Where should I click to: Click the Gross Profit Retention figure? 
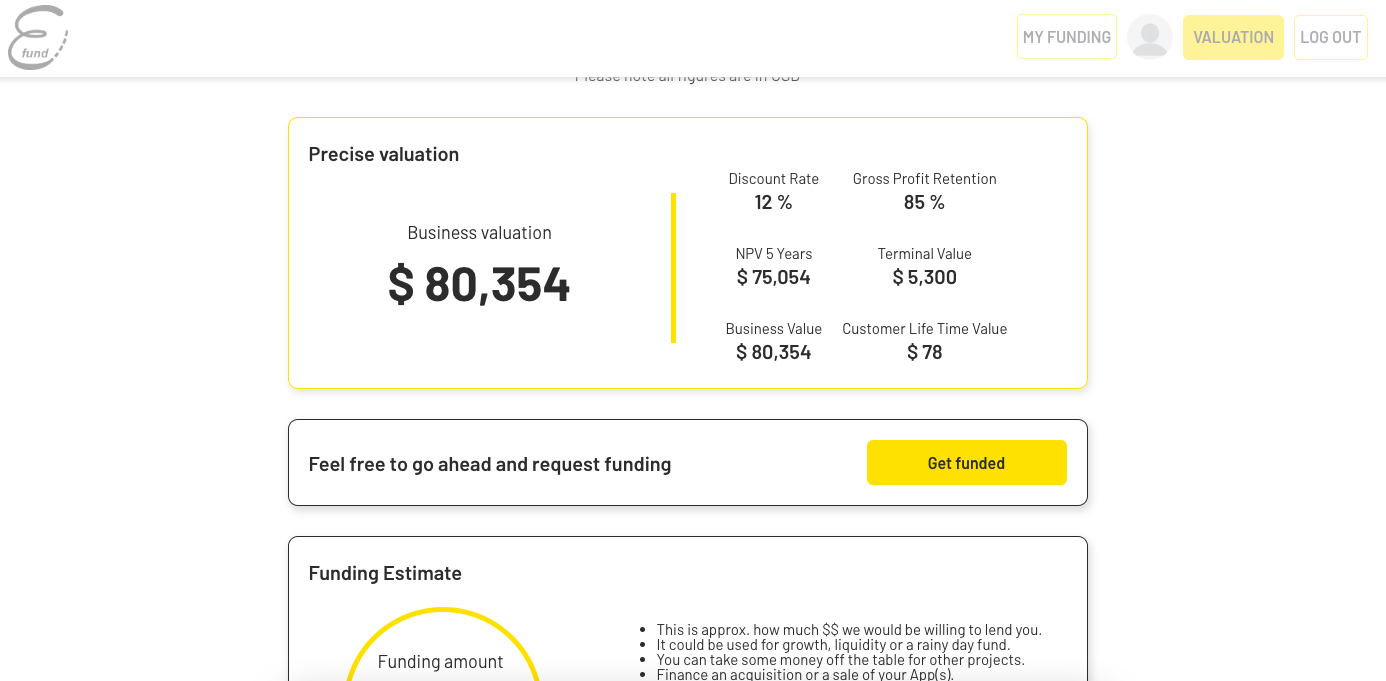coord(924,201)
